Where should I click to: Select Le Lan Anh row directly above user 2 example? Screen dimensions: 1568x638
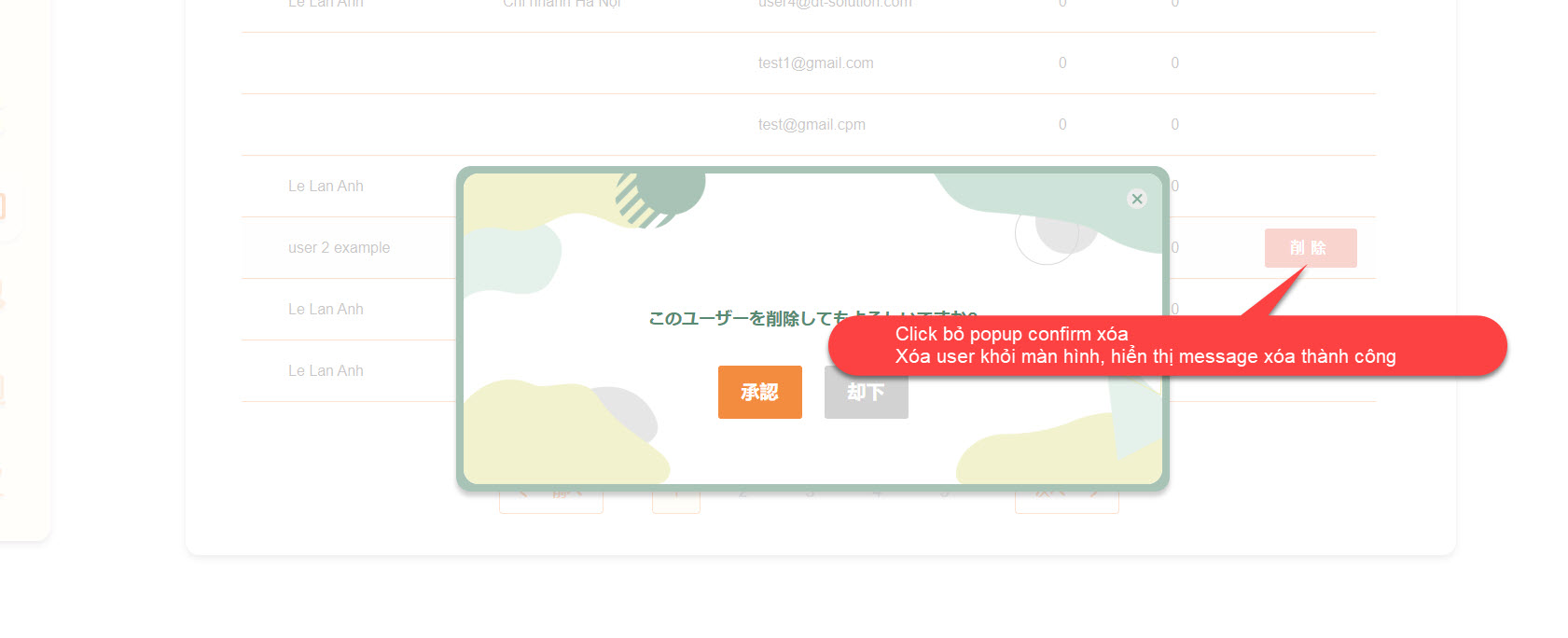click(x=326, y=187)
